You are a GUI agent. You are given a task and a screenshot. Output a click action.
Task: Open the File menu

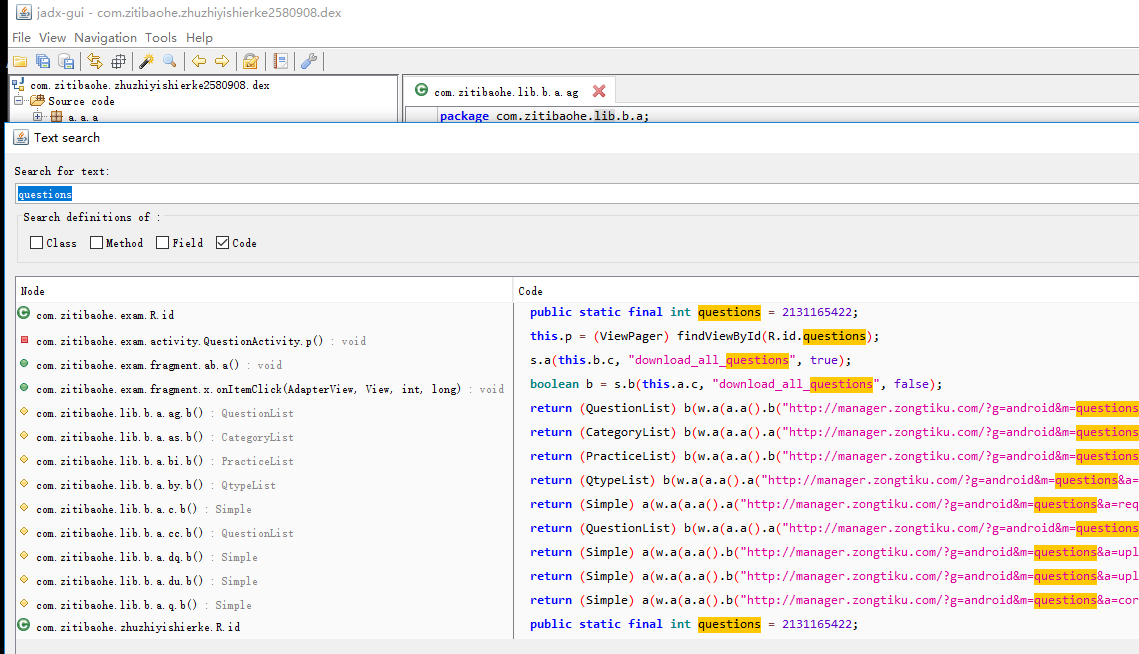[x=21, y=38]
